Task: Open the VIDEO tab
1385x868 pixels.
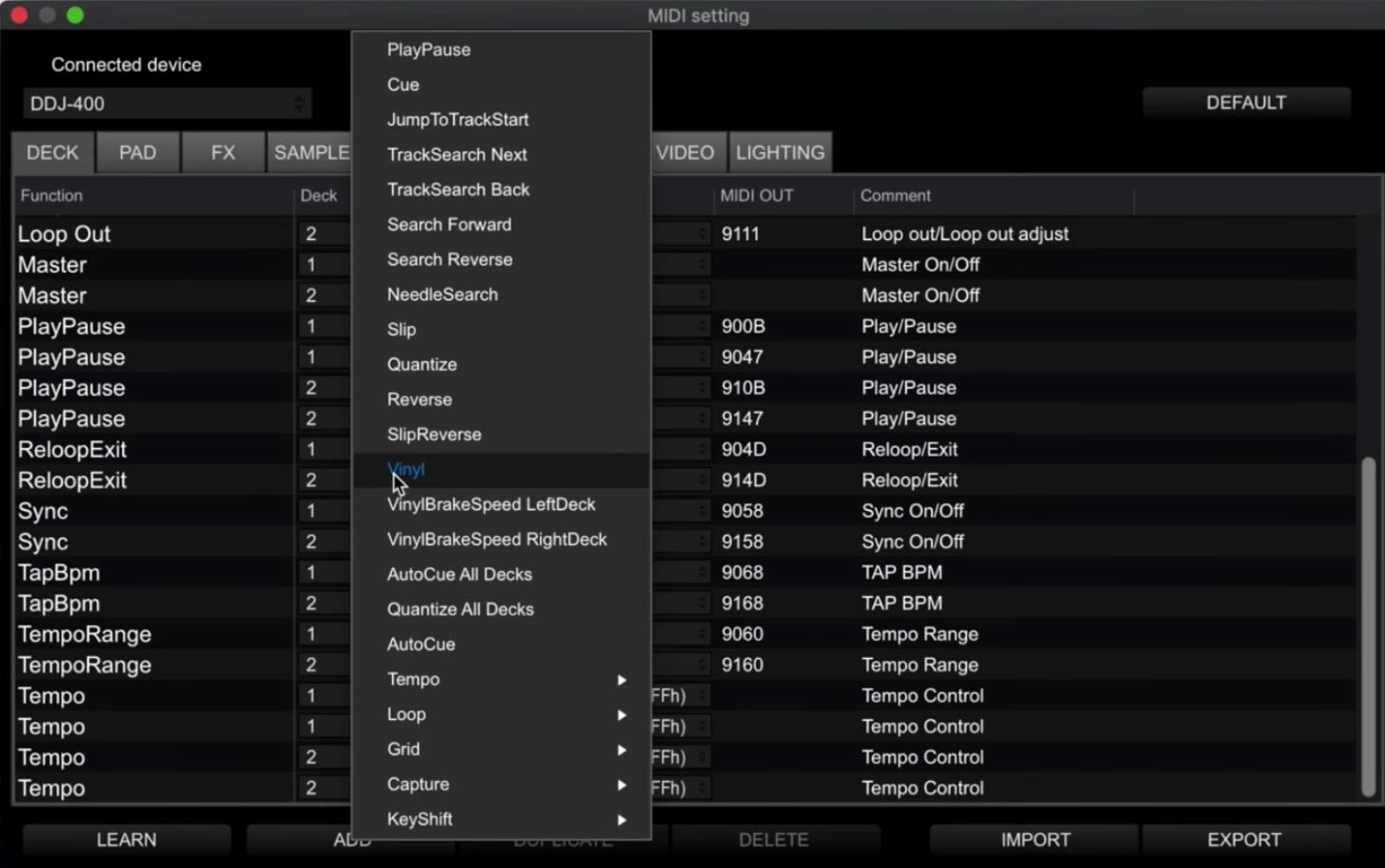Action: pos(685,153)
